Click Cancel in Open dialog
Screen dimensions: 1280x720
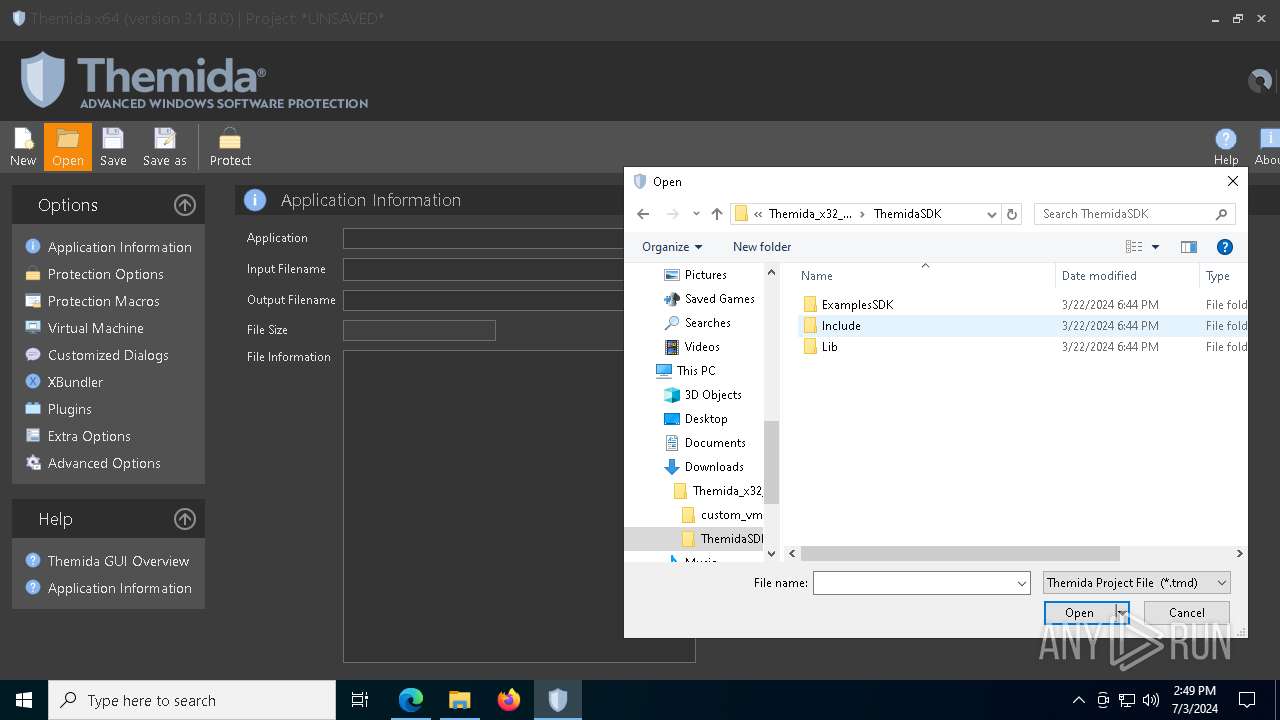[1187, 613]
